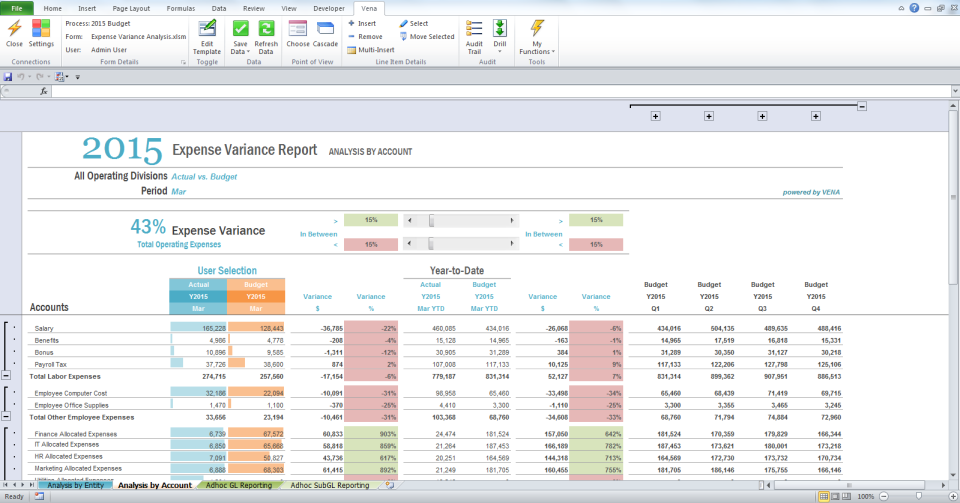960x503 pixels.
Task: Open the File tab
Action: coord(17,9)
